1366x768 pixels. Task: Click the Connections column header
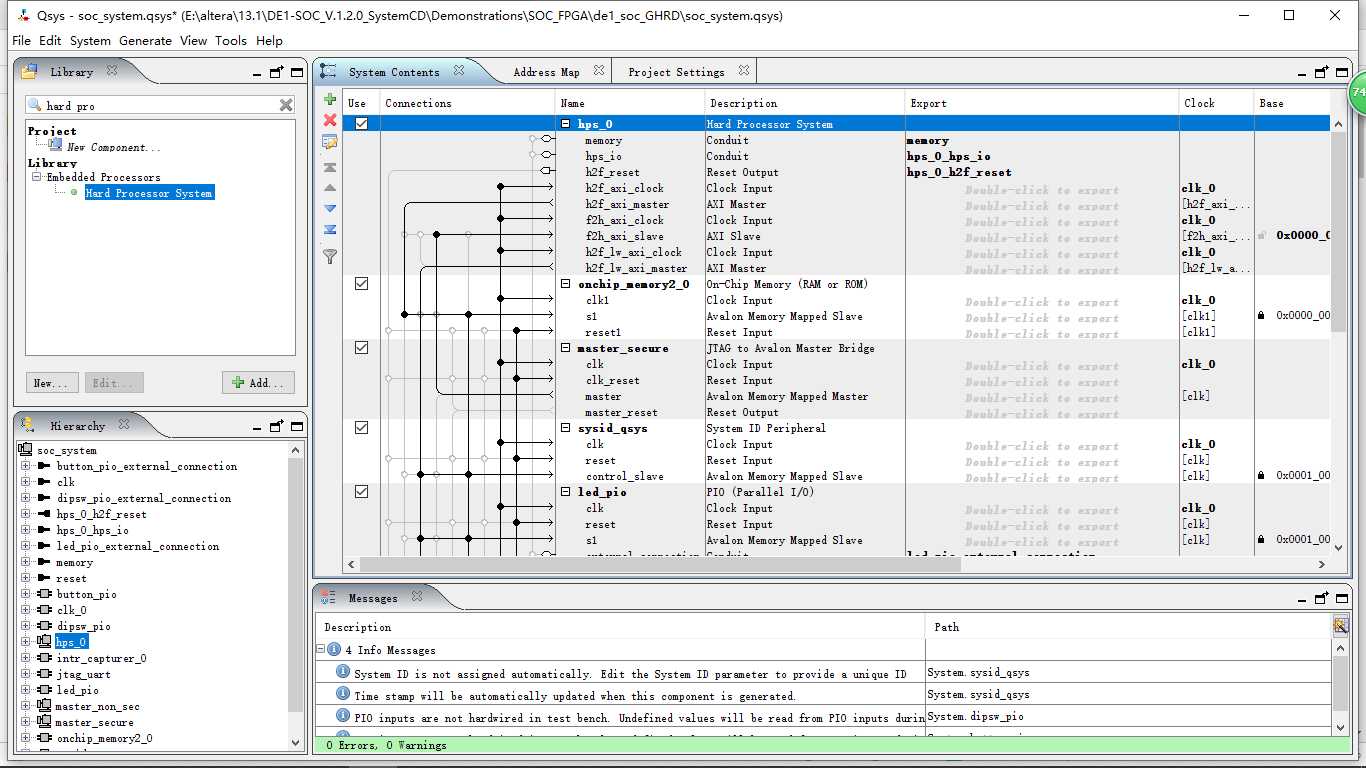467,103
